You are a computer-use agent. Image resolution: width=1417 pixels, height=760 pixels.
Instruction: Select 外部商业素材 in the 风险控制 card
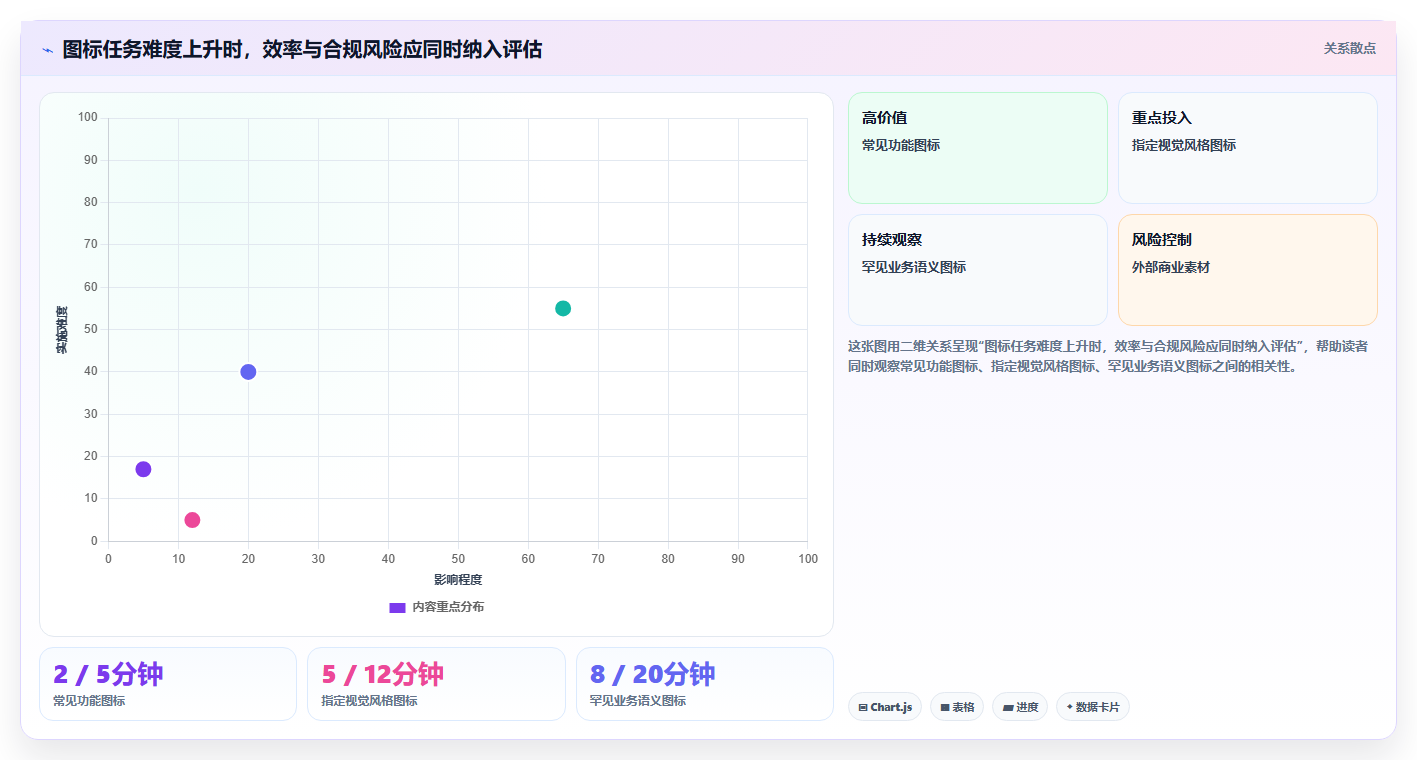point(1171,267)
